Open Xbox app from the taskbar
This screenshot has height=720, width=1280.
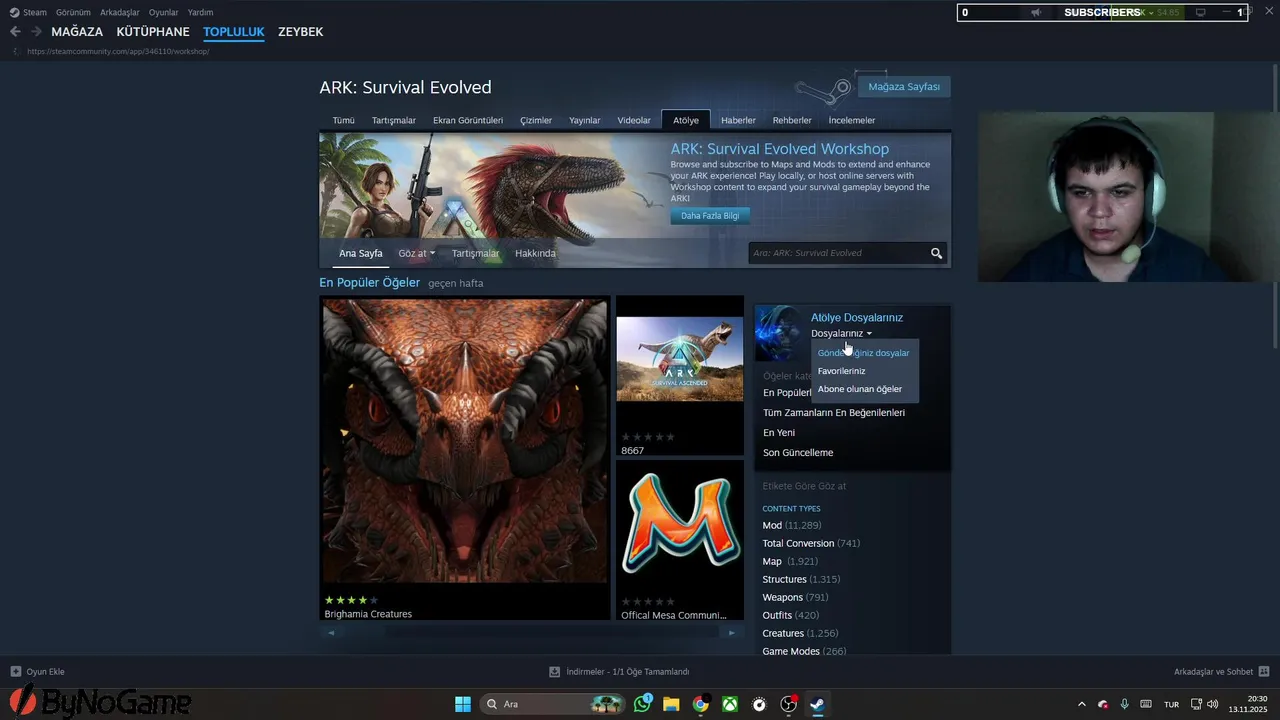coord(730,704)
